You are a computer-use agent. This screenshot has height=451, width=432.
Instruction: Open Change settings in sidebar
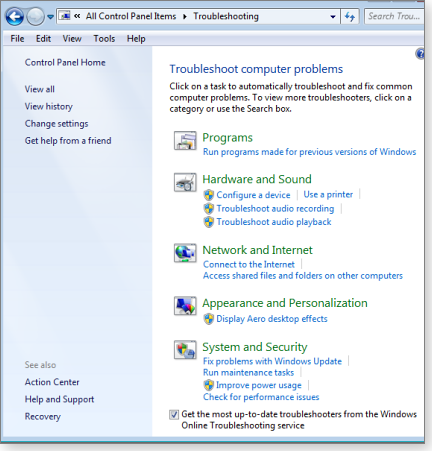coord(56,124)
